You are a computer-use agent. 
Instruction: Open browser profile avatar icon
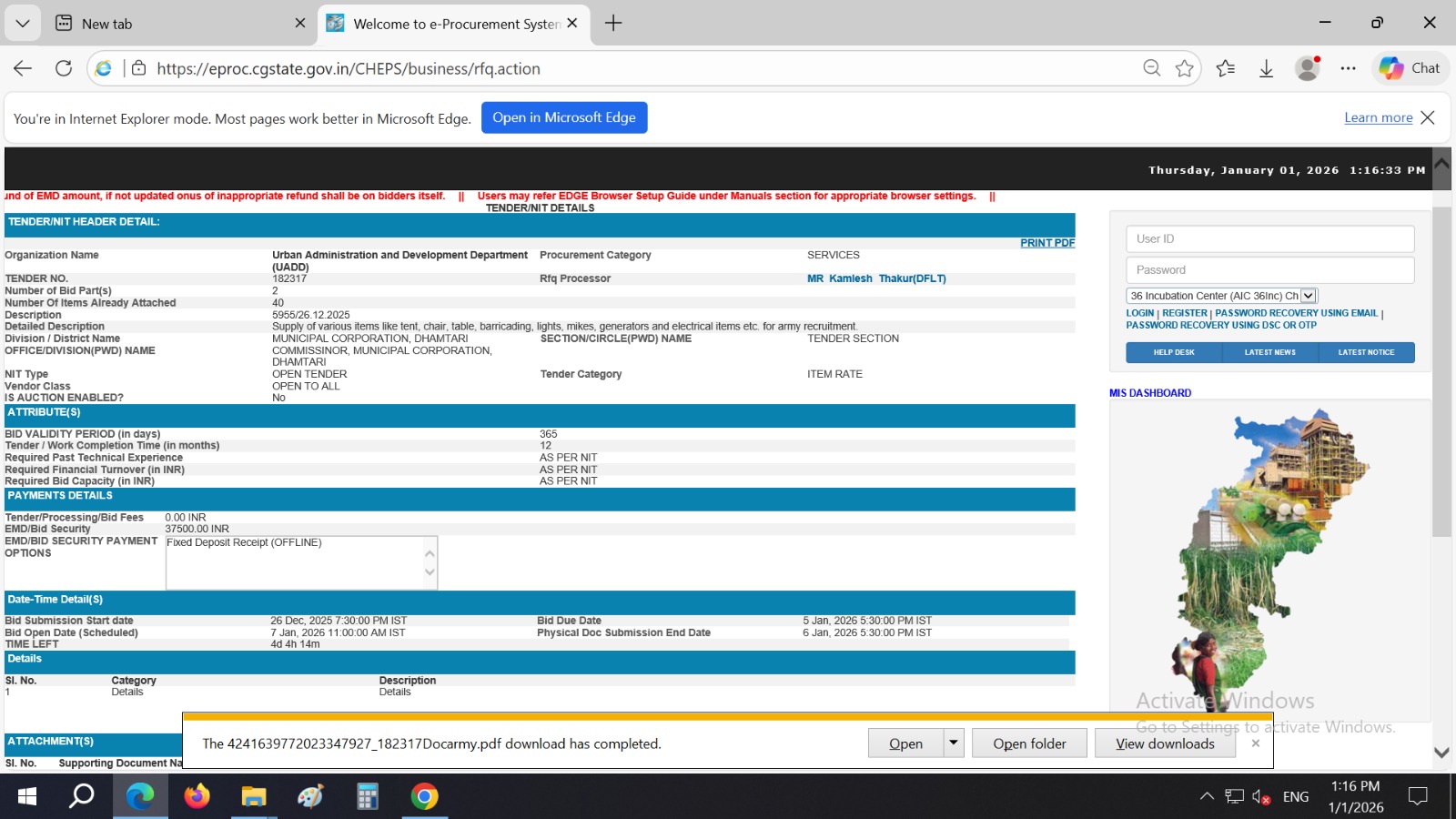[x=1308, y=68]
